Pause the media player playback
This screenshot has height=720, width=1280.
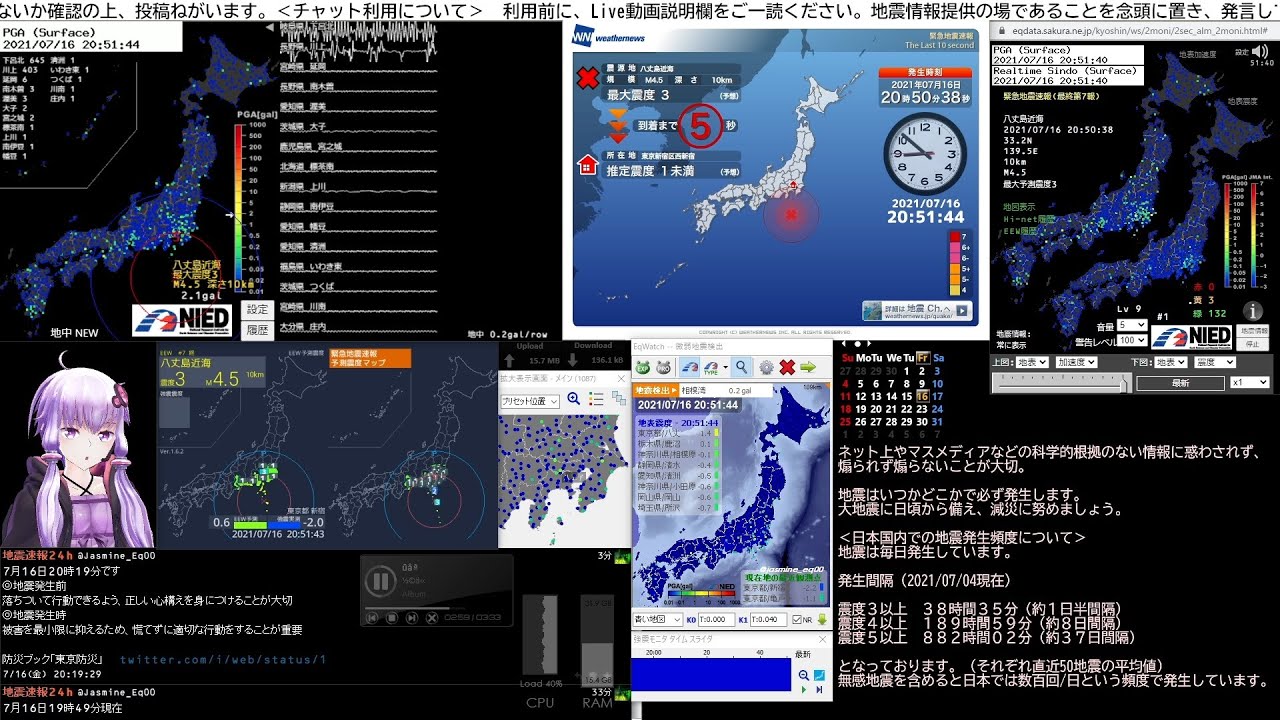pos(380,580)
